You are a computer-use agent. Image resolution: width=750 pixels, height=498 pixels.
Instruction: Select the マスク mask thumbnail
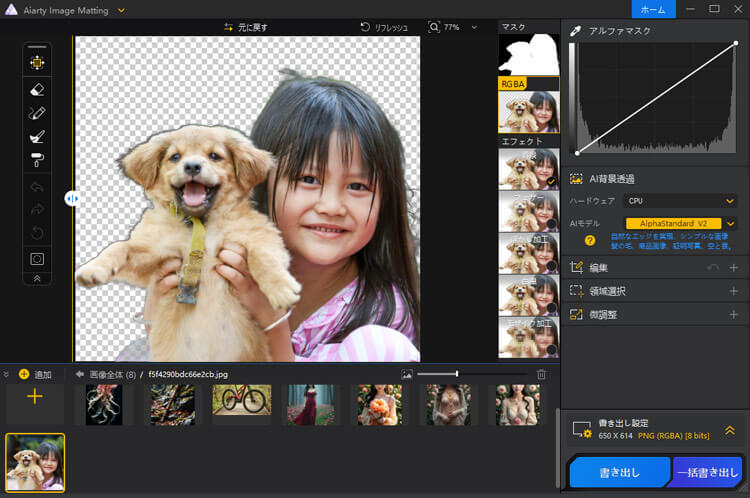coord(529,55)
